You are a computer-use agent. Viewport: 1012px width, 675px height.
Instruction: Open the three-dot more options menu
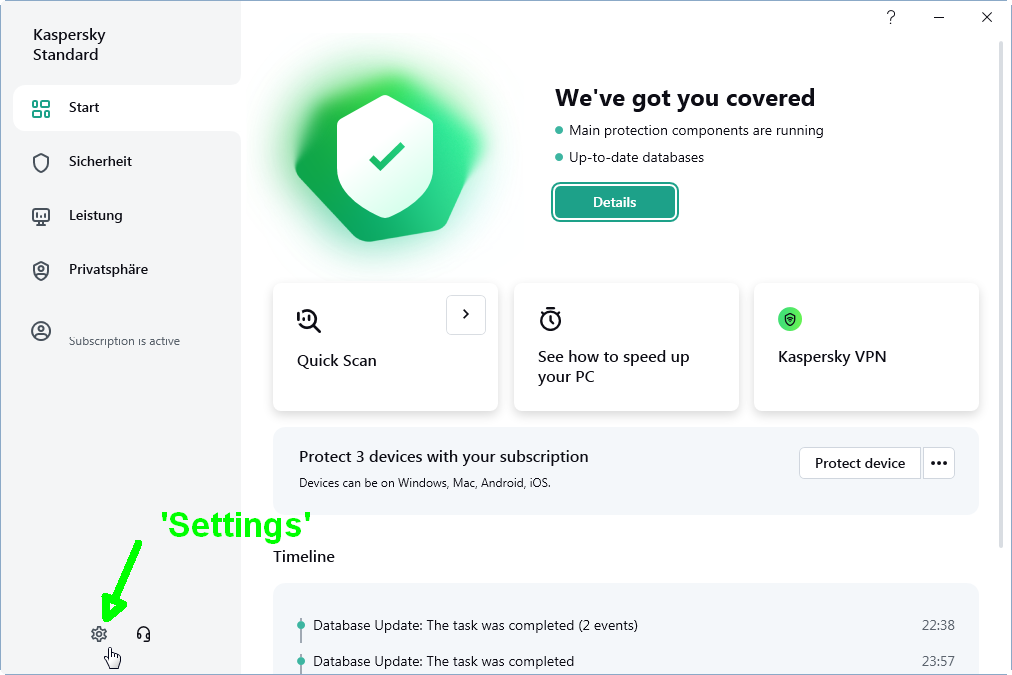tap(938, 463)
